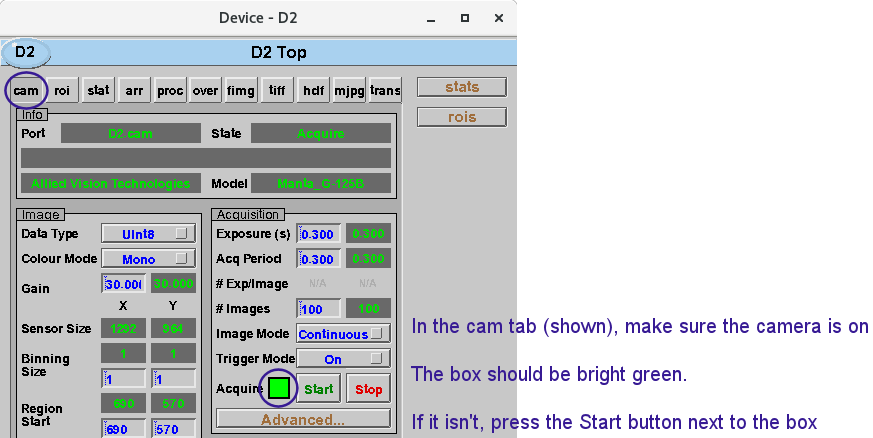Select the over tab
Image resolution: width=873 pixels, height=438 pixels.
coord(205,90)
